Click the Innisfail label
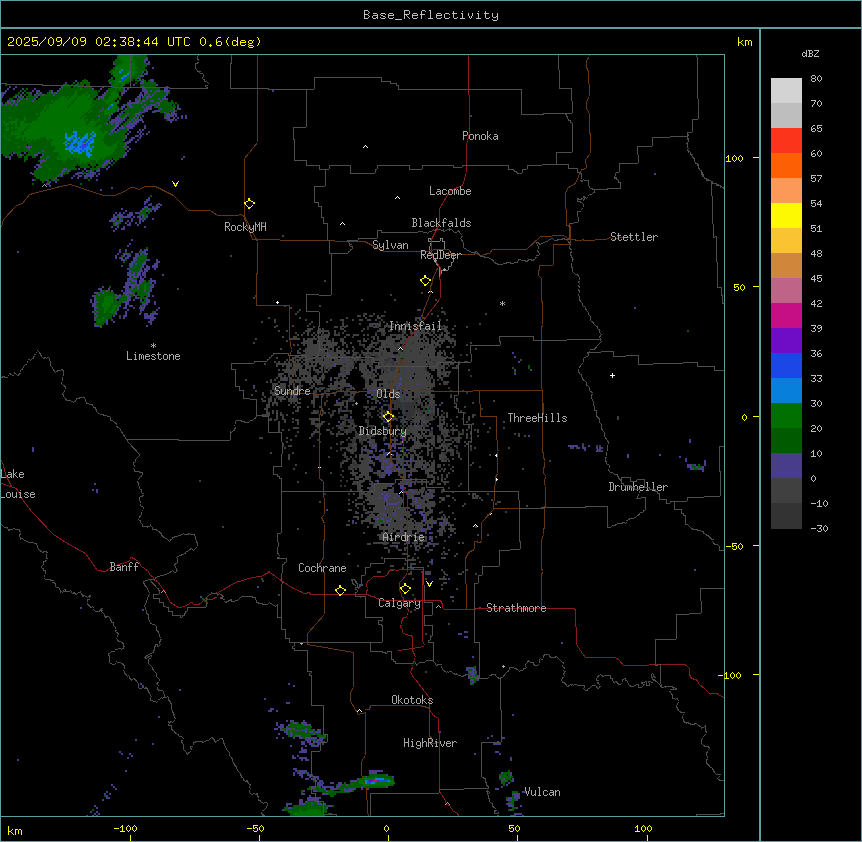Screen dimensions: 862x842 tap(415, 326)
